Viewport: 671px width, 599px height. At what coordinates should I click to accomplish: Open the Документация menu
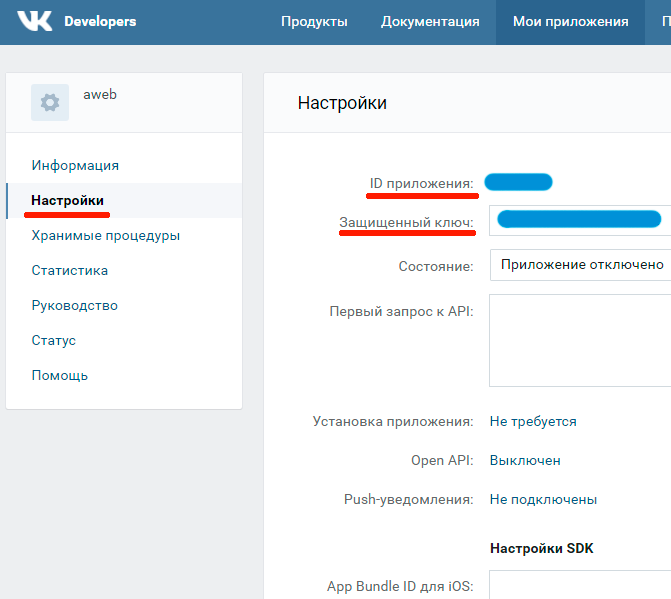(430, 21)
